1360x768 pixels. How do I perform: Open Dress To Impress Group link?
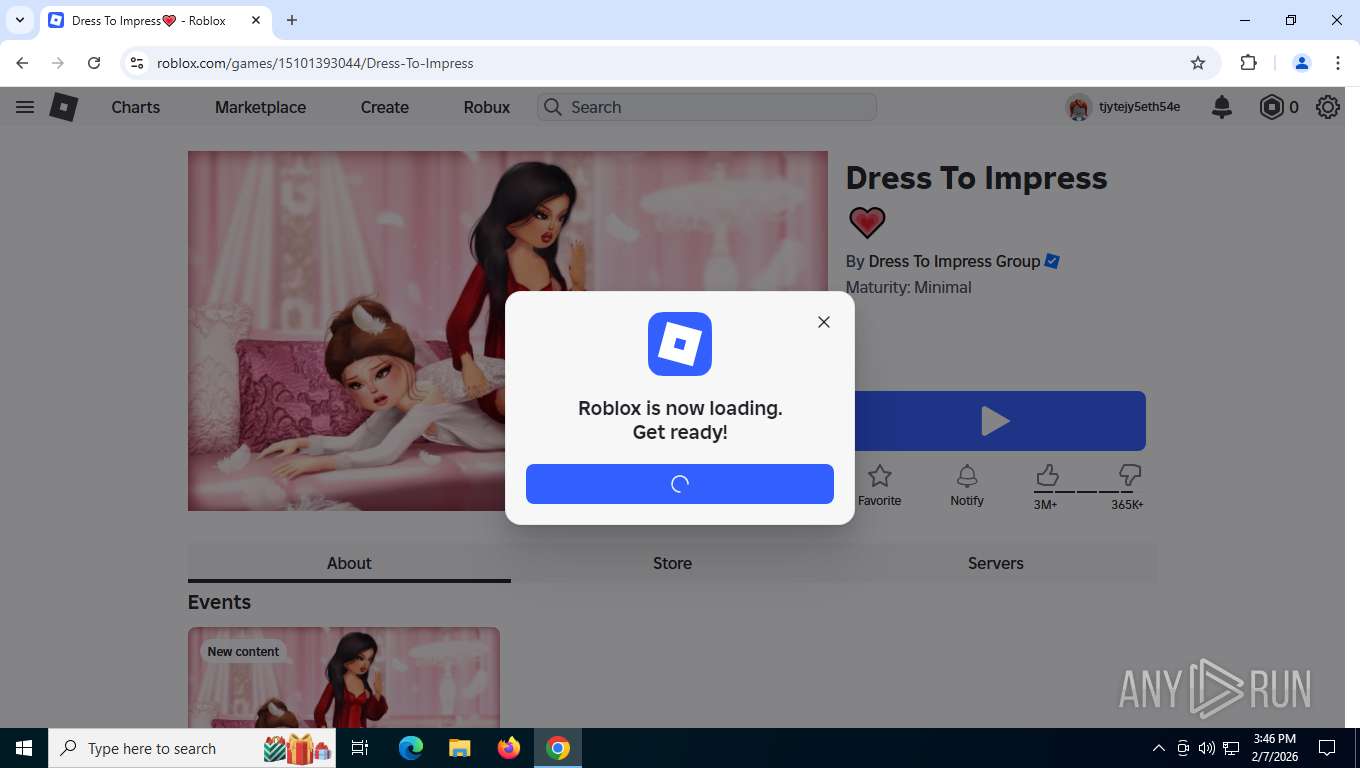[x=955, y=261]
